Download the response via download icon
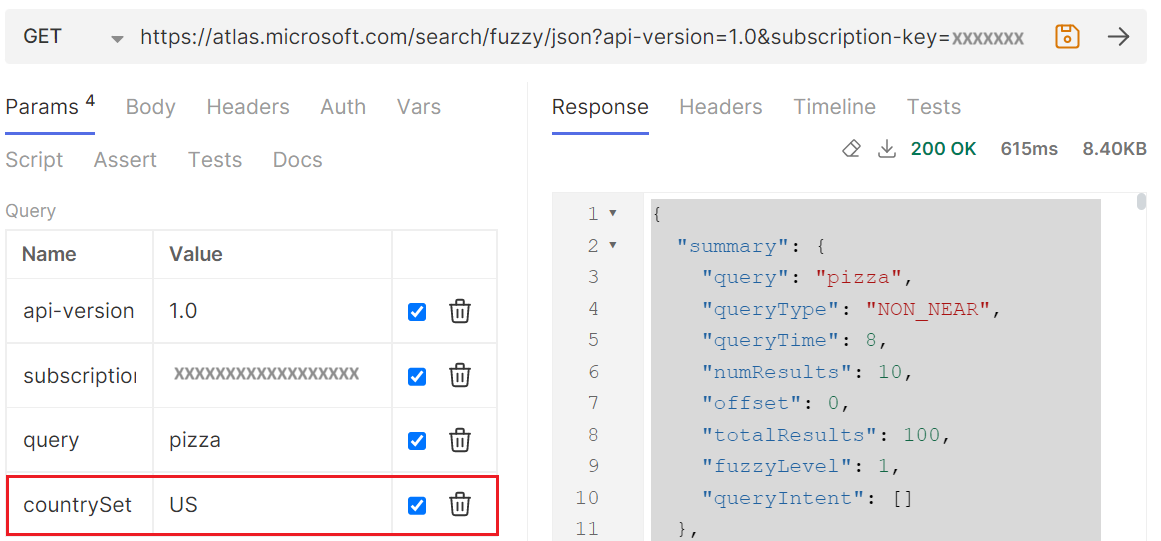Screen dimensions: 1161x541 pos(886,149)
